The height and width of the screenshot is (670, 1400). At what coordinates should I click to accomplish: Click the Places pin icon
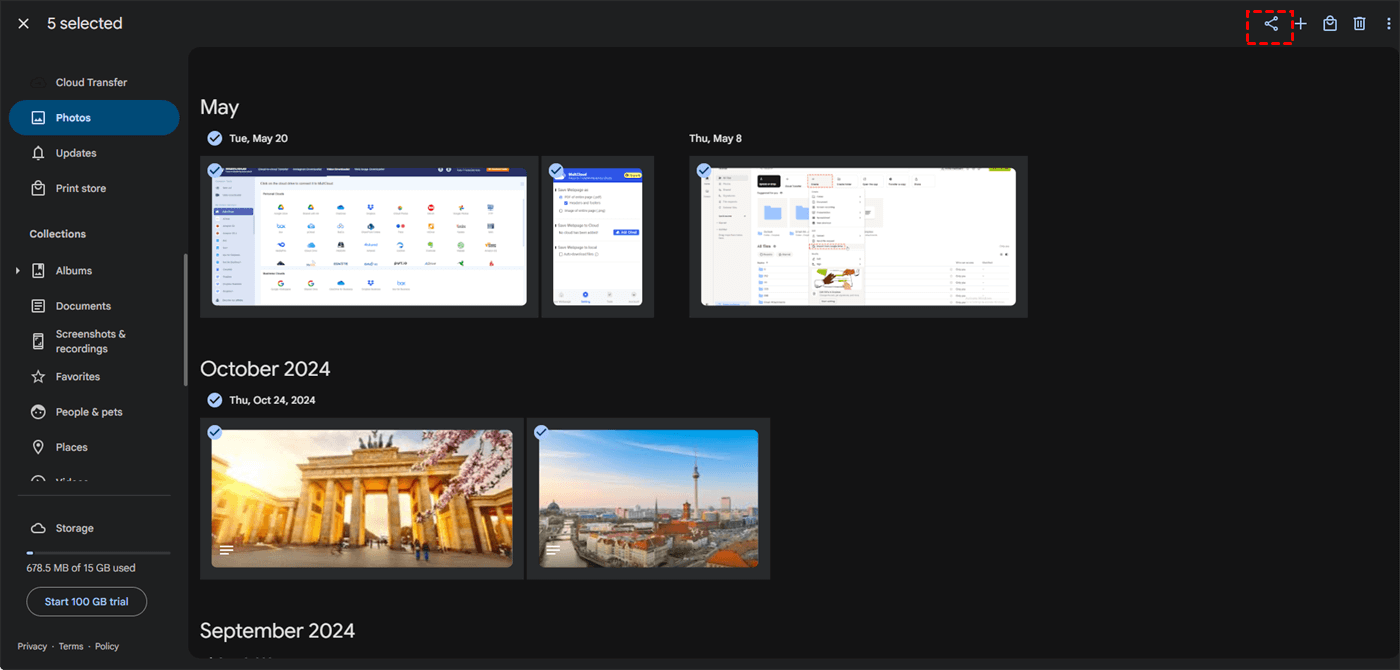point(38,447)
